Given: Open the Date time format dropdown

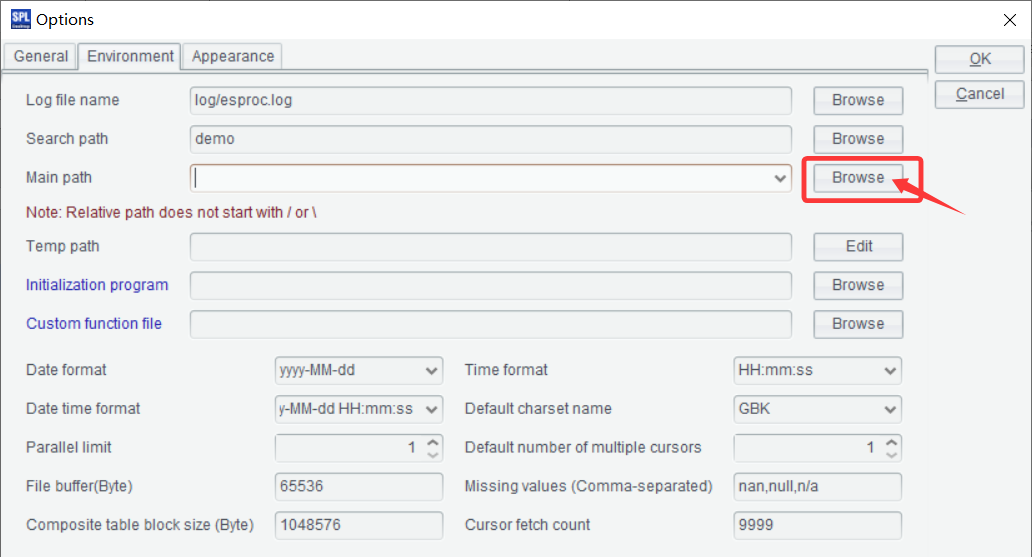Looking at the screenshot, I should 432,409.
